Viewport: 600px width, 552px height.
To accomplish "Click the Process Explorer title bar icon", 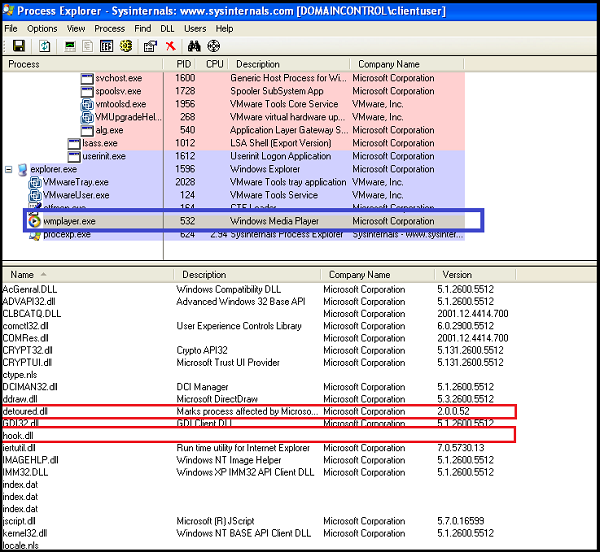I will tap(8, 11).
